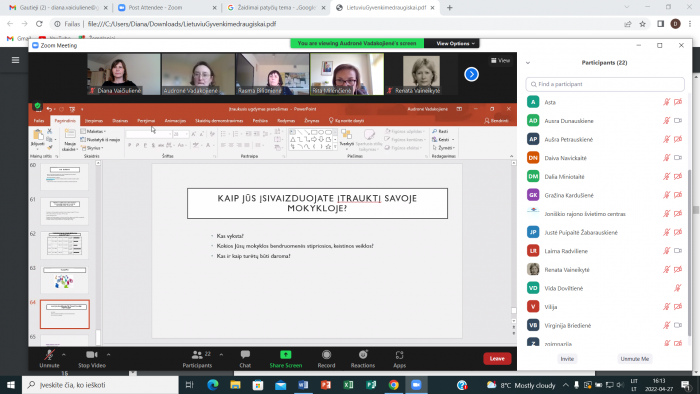Click the PowerPoint undo arrow icon
700x394 pixels.
(49, 109)
